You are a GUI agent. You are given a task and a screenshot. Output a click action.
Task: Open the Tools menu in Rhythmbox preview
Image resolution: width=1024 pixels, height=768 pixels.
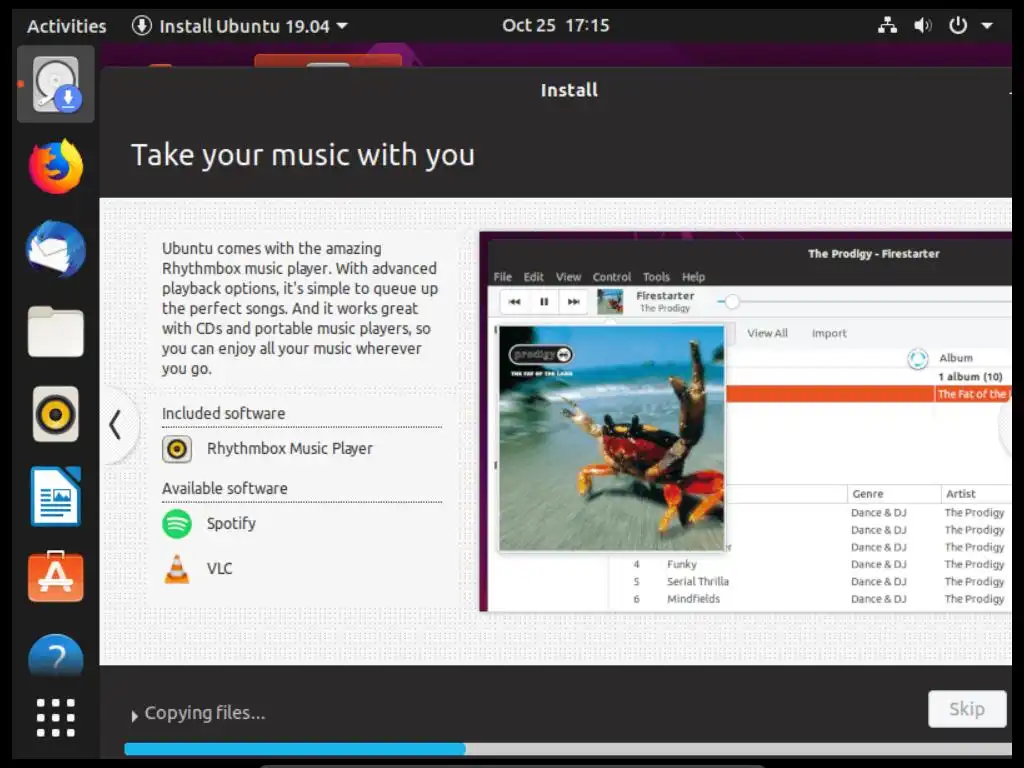656,277
